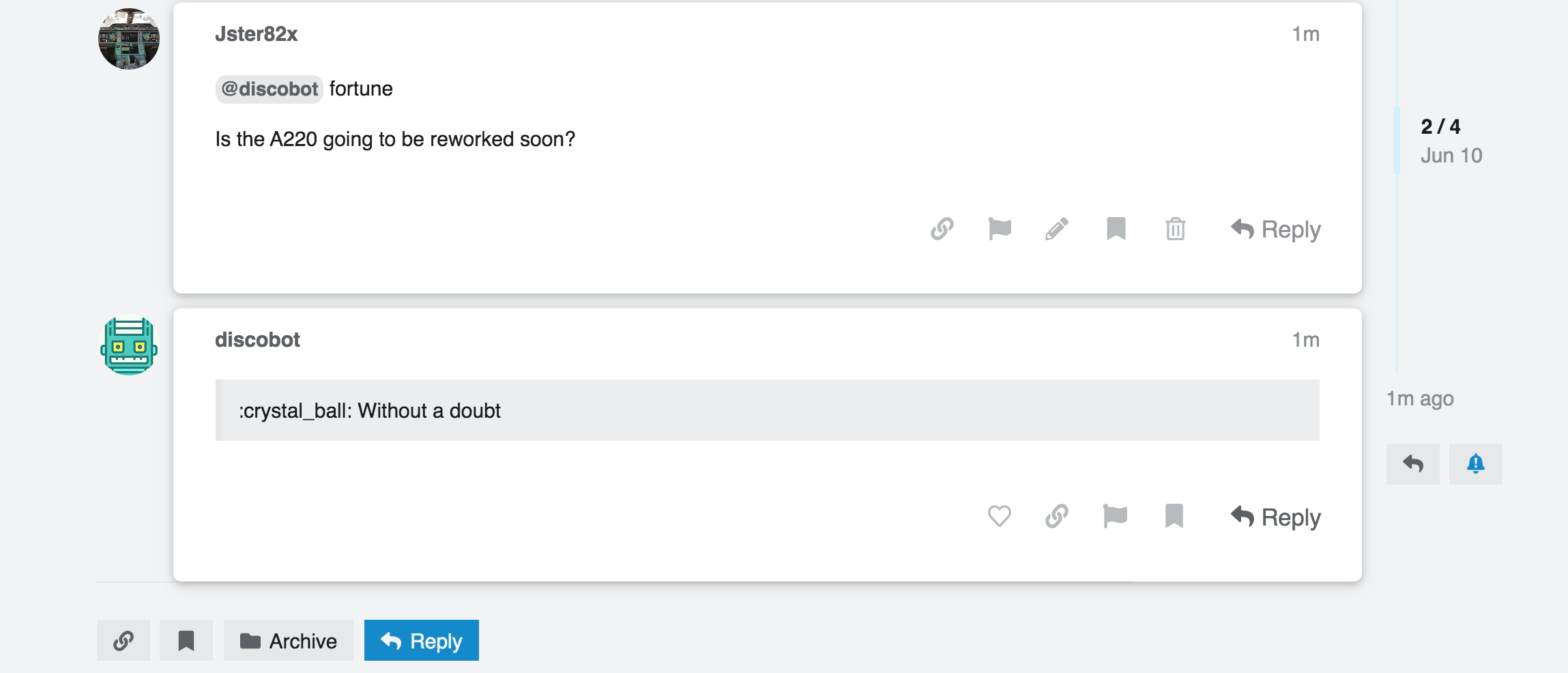Screen dimensions: 1568x673
Task: Like discobot's reply with heart icon
Action: point(999,517)
